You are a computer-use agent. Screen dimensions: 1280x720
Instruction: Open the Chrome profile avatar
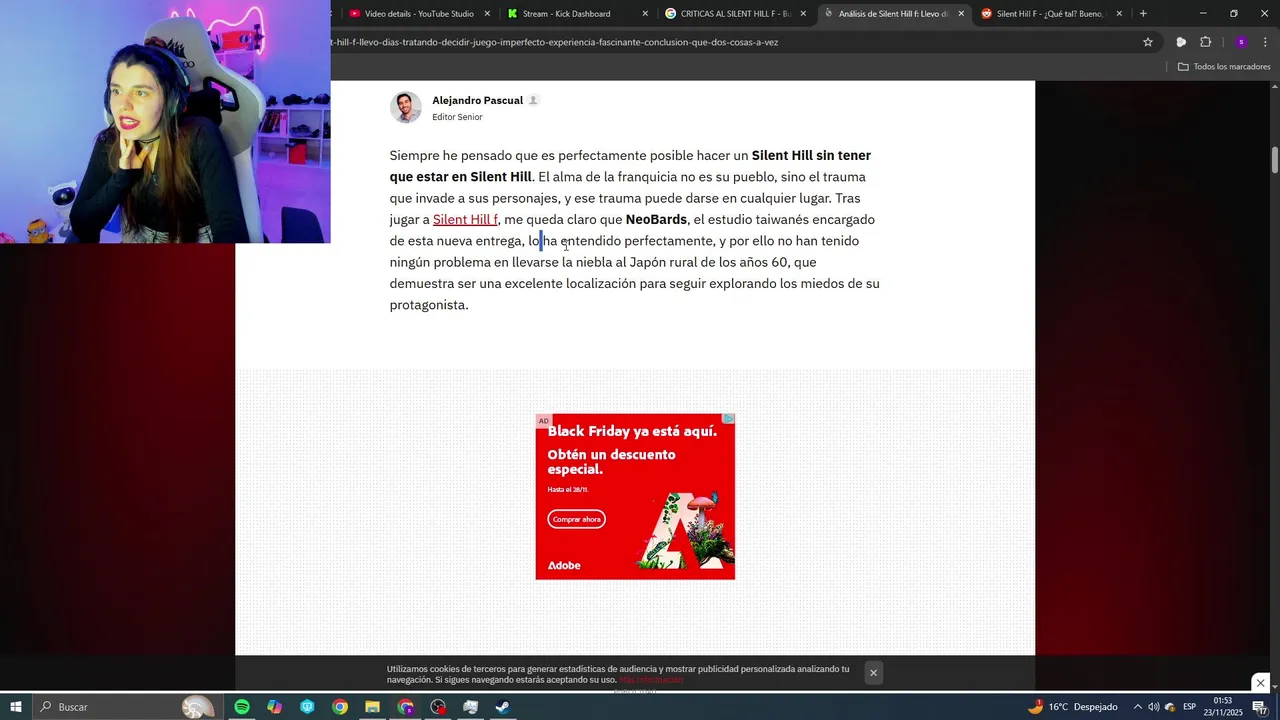click(x=1241, y=42)
